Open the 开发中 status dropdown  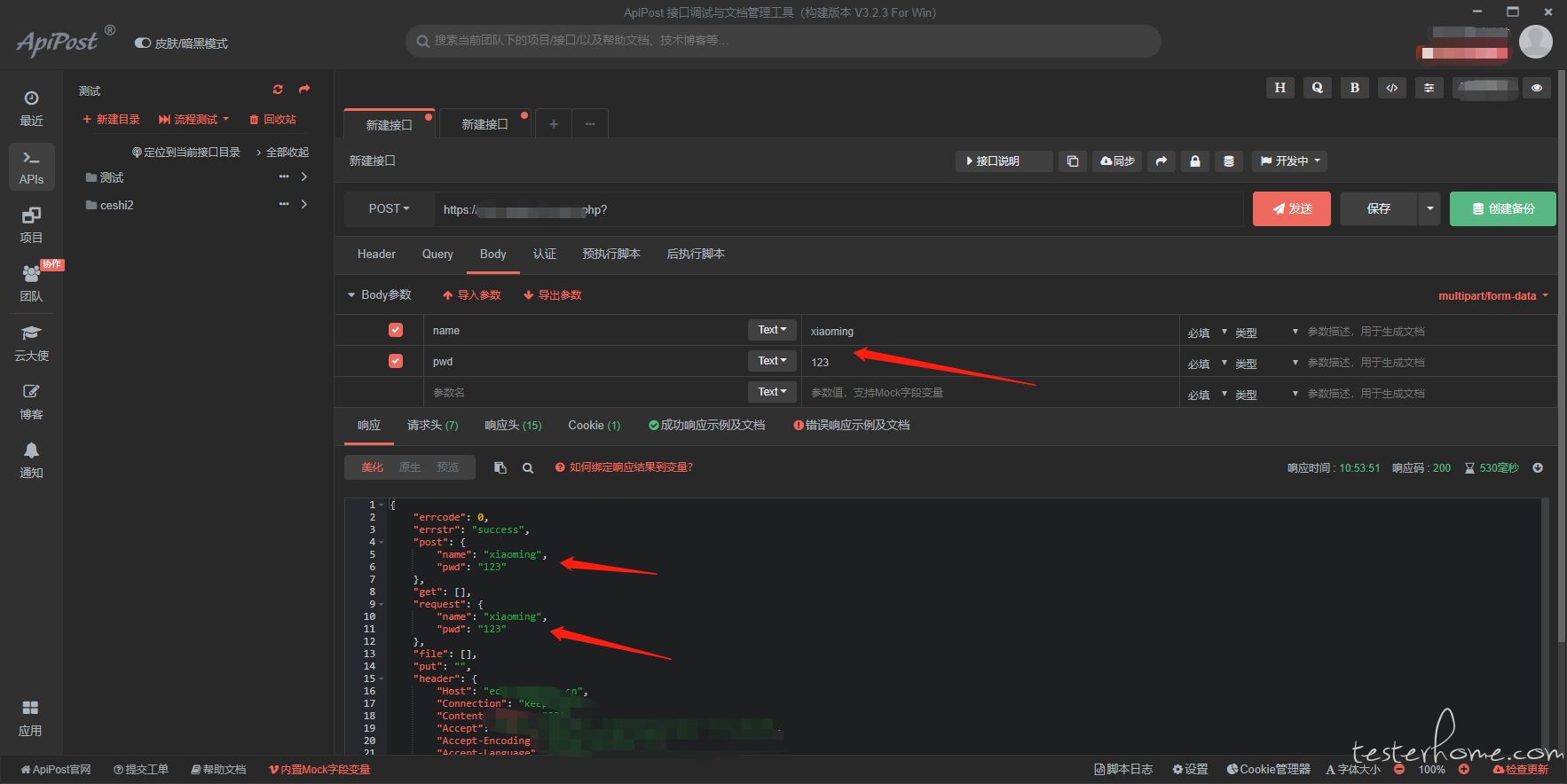(x=1290, y=161)
